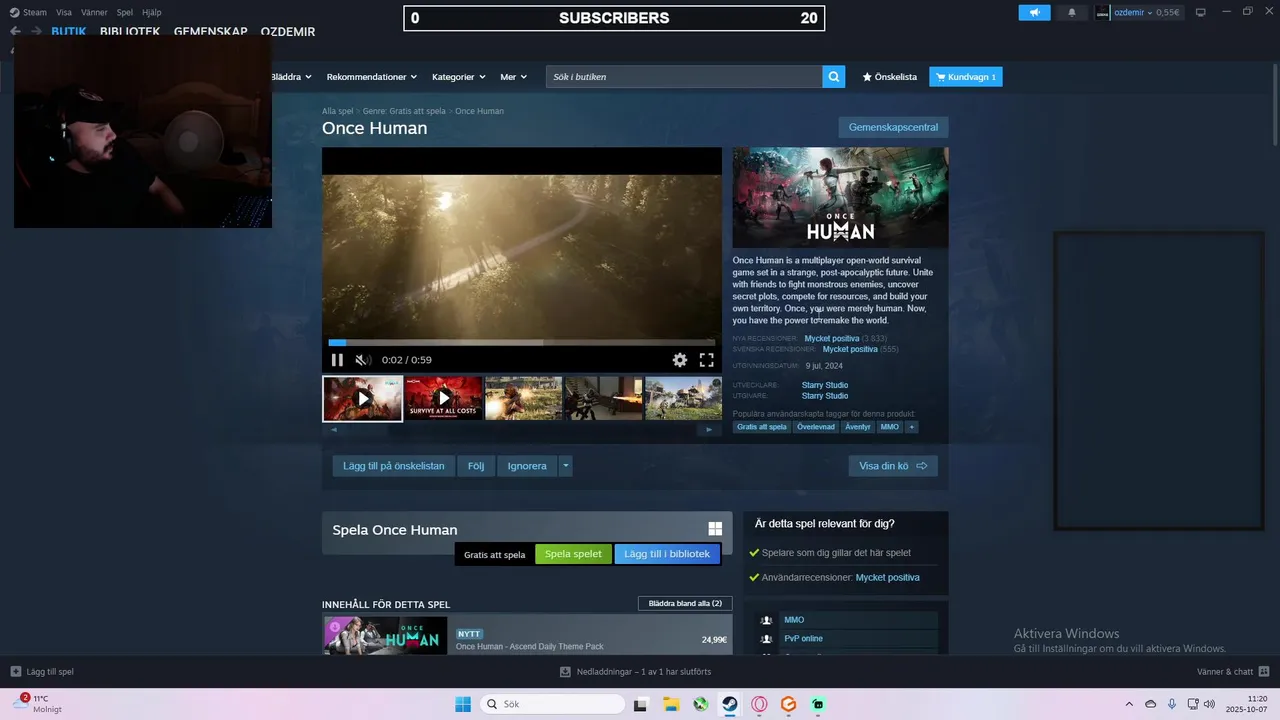Click the Big Picture monitor icon
Screen dimensions: 1280x720
(1201, 12)
